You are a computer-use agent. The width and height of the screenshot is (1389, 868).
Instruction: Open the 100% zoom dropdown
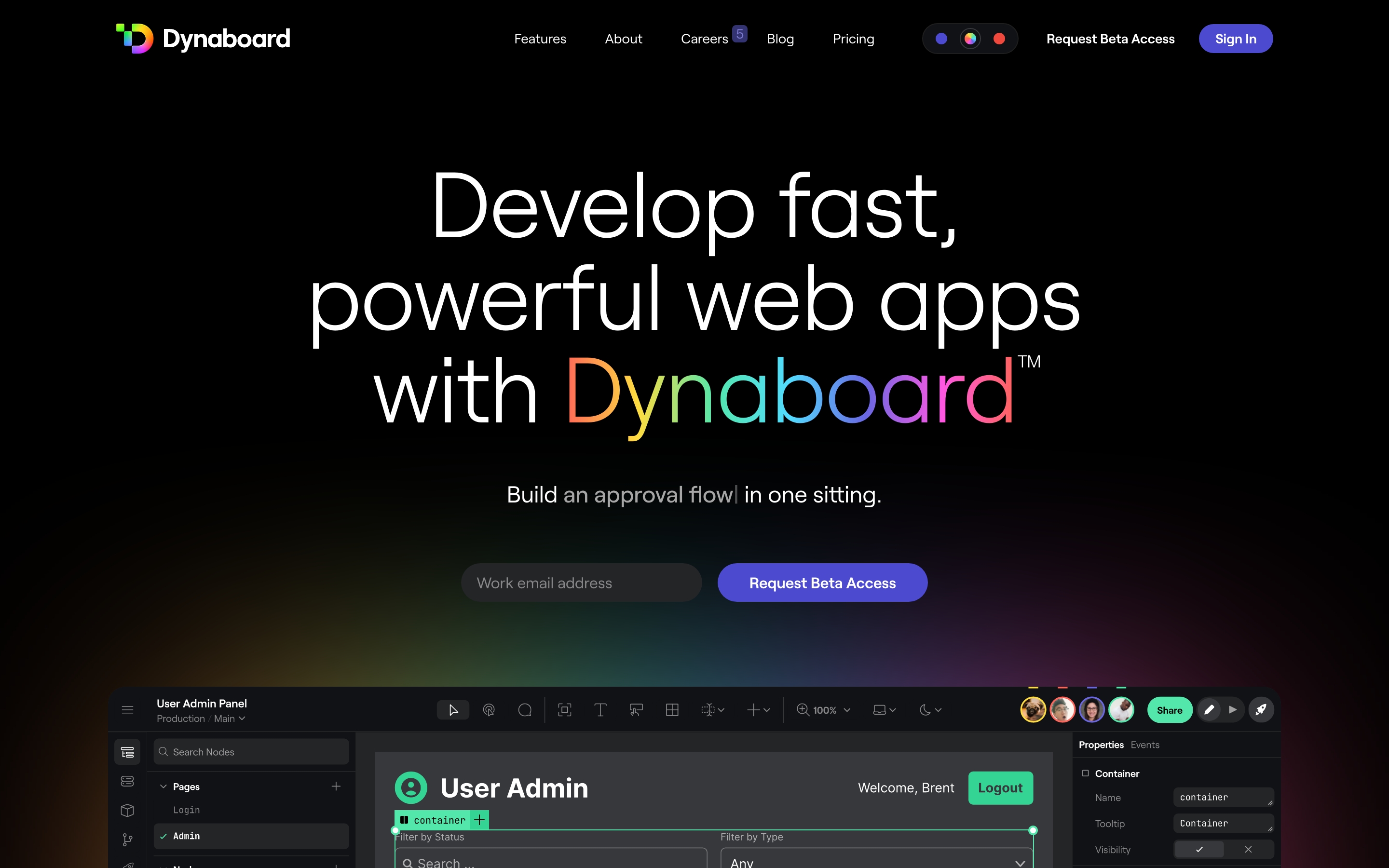824,710
